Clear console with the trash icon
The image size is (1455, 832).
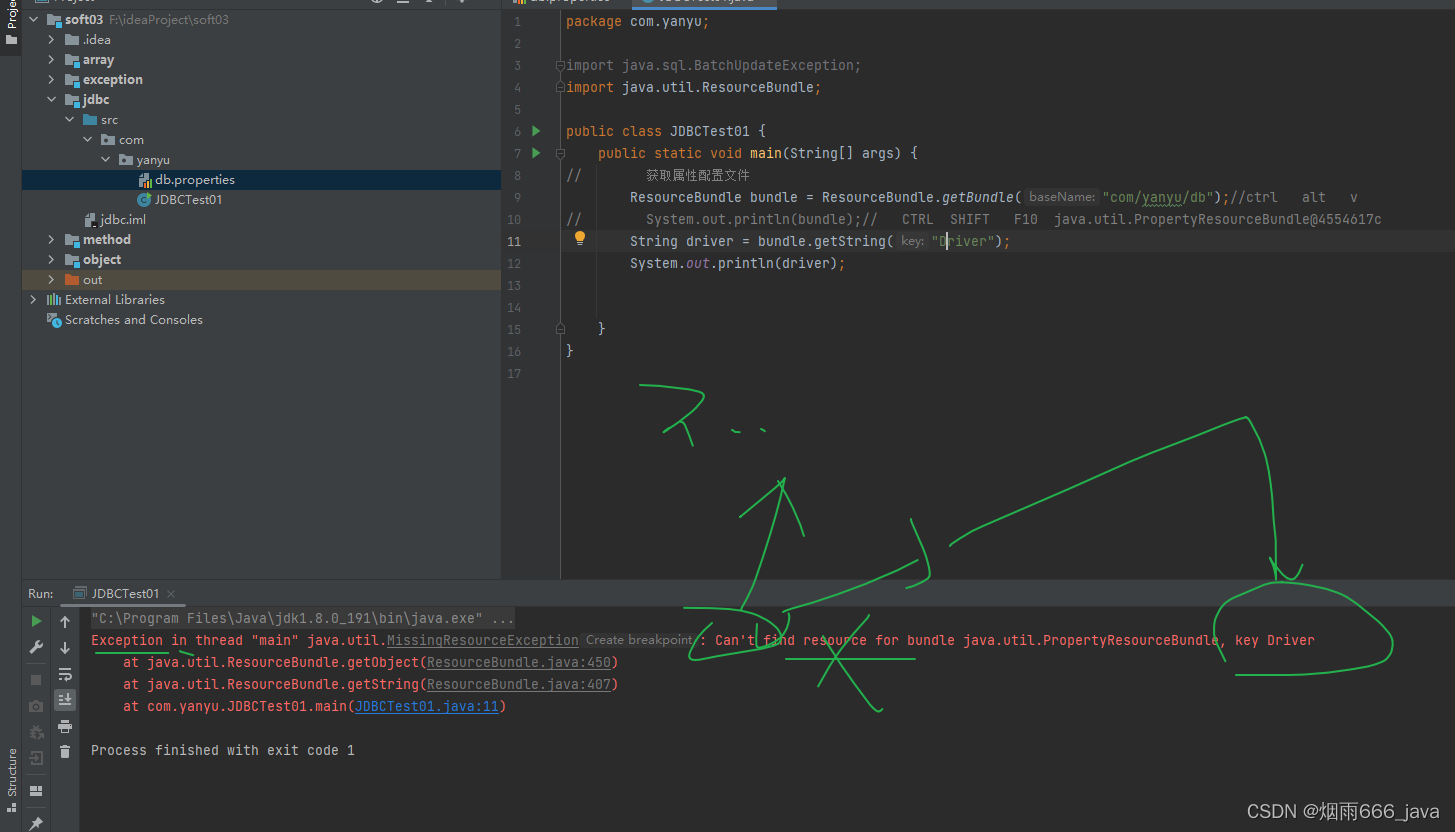tap(65, 751)
